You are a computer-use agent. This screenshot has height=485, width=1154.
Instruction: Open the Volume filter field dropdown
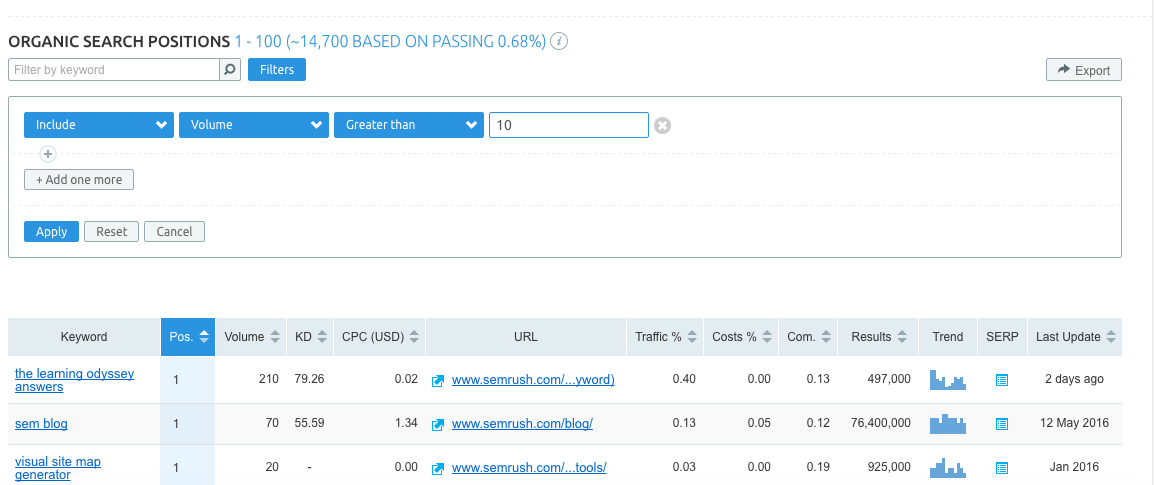pos(254,125)
